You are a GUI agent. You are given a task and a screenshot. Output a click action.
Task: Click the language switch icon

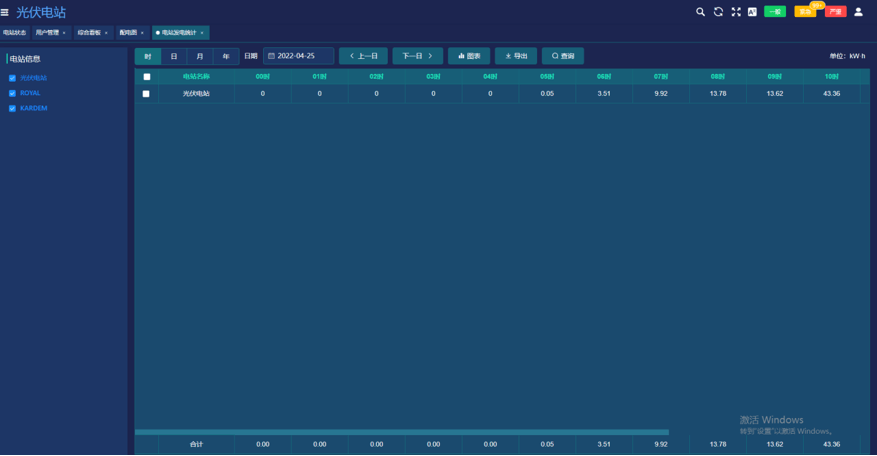coord(752,12)
